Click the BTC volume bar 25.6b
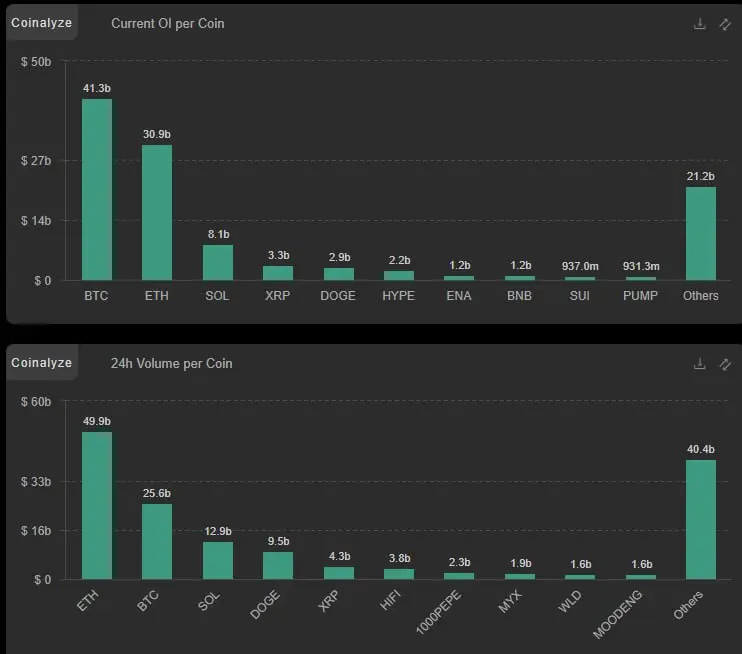 coord(157,541)
